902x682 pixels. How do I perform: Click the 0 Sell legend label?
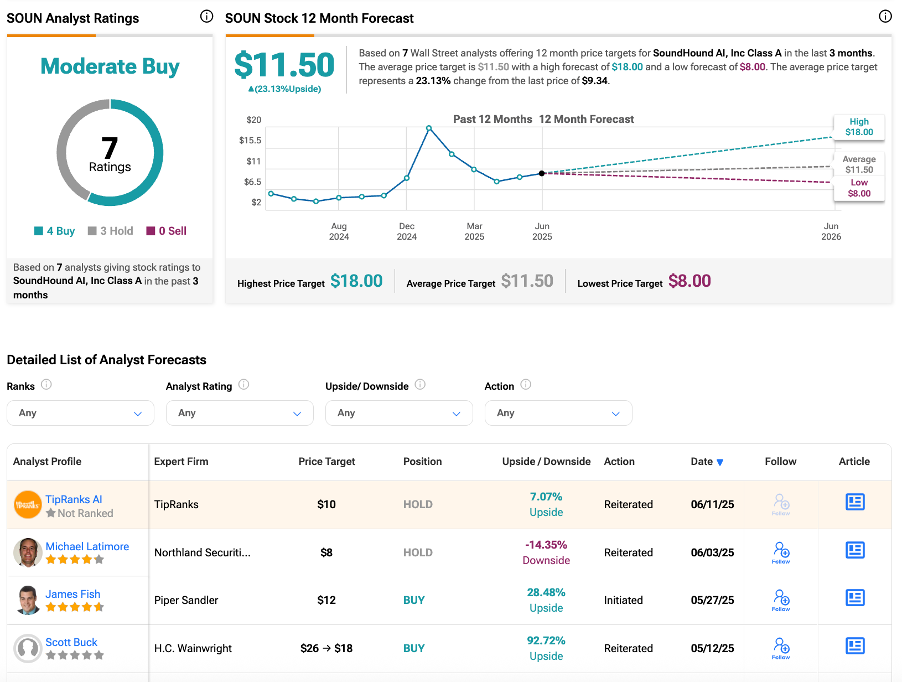click(173, 231)
